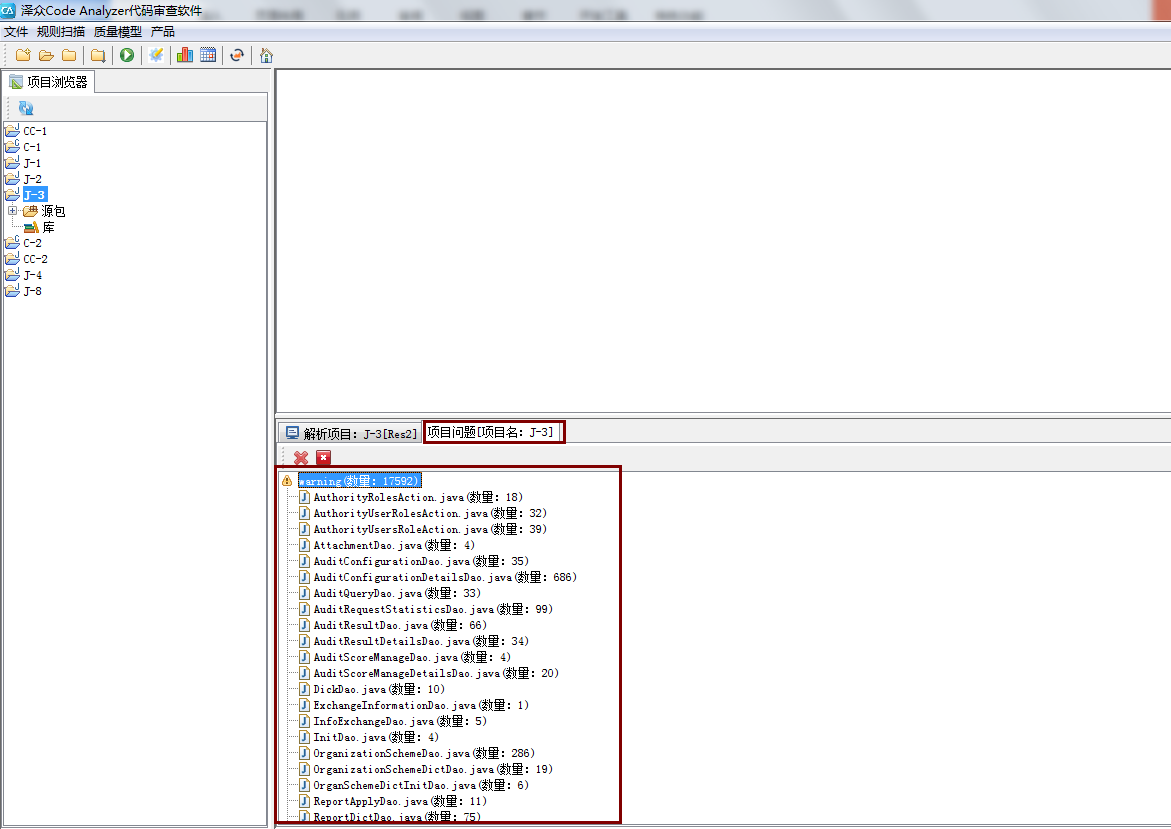Click the calendar grid toolbar icon
The height and width of the screenshot is (829, 1171).
[x=208, y=55]
